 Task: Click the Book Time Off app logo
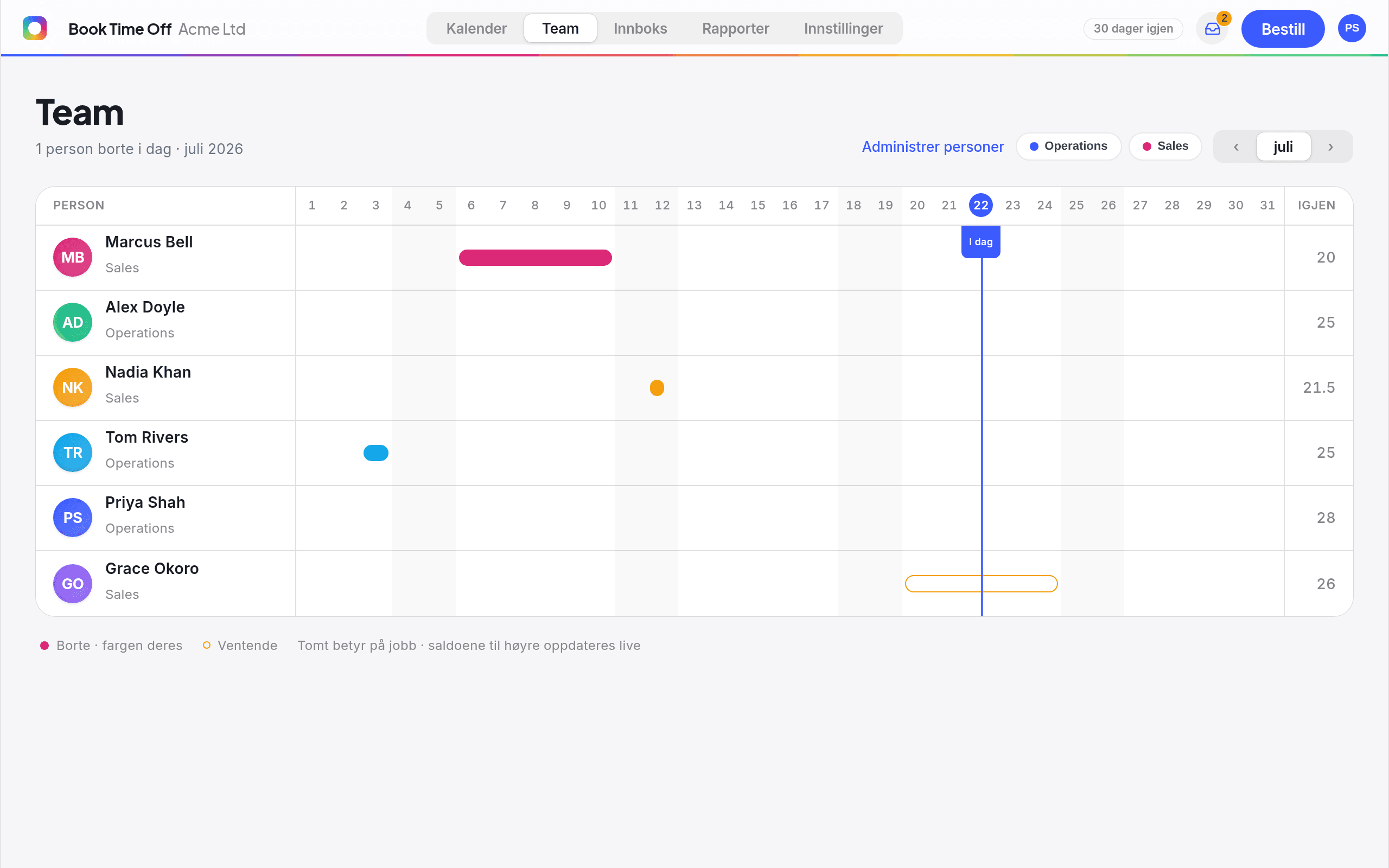[x=34, y=28]
